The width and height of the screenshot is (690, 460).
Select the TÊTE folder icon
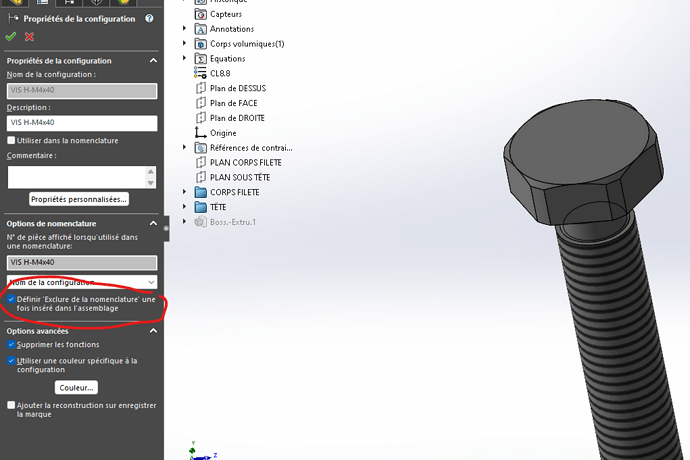click(201, 207)
